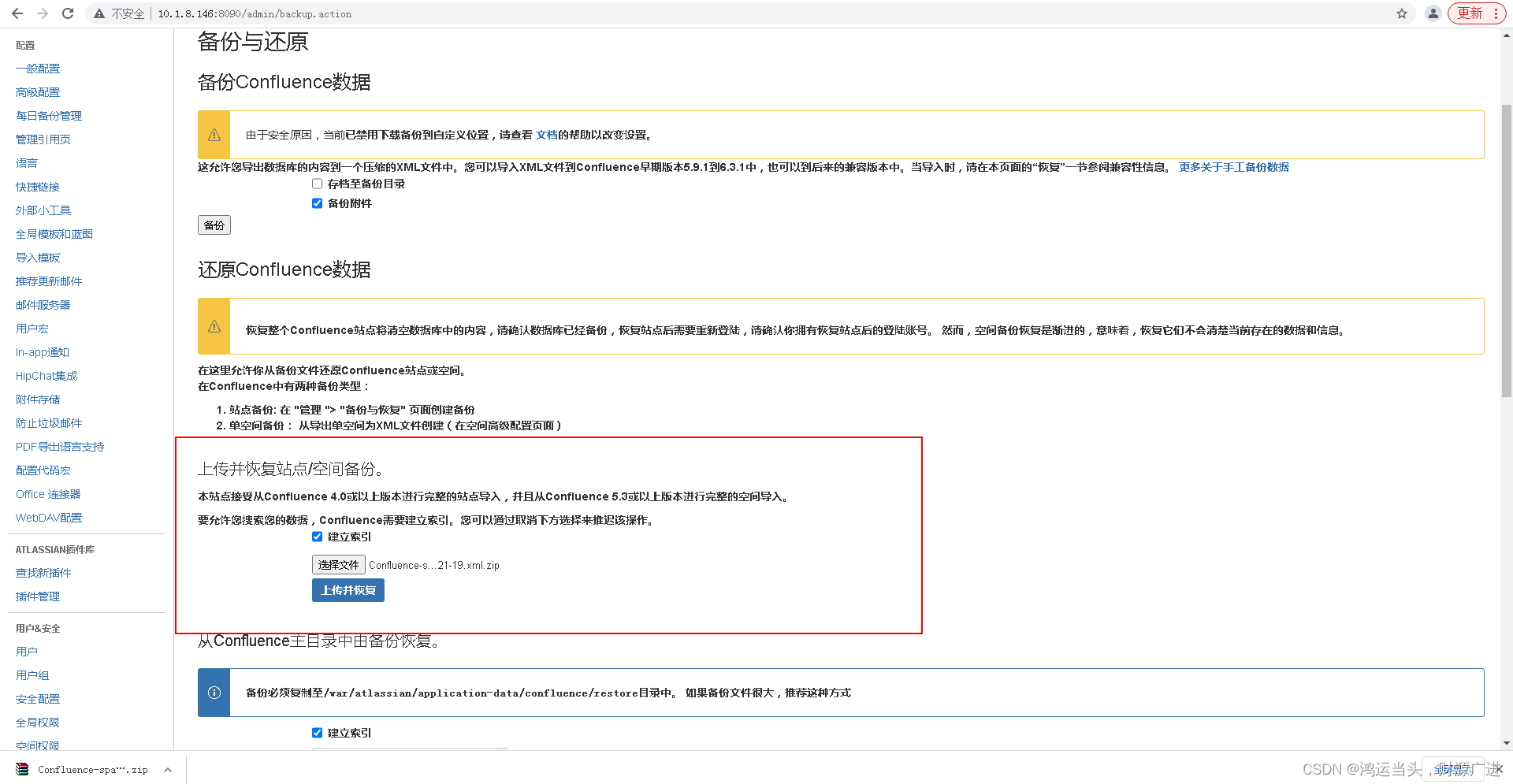Select 用户宏 sidebar link
The width and height of the screenshot is (1513, 784).
[32, 329]
